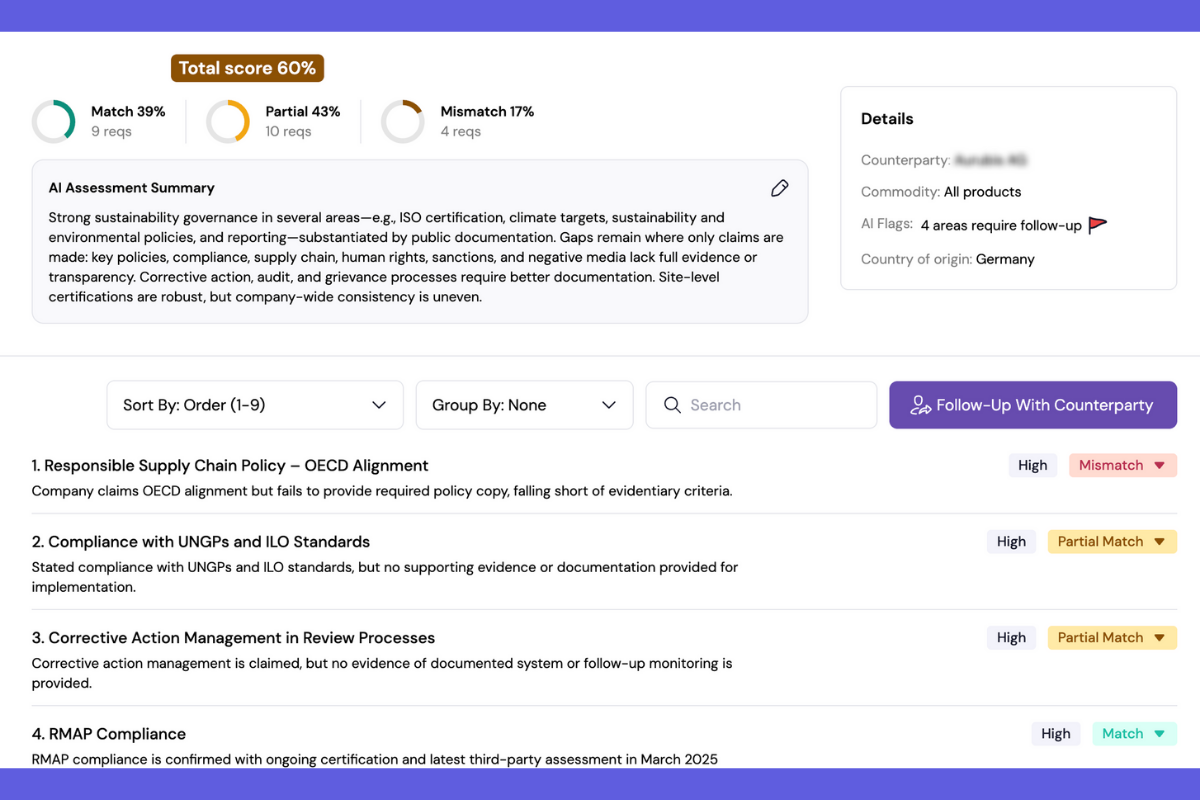1200x800 pixels.
Task: Click the Partial 43% donut chart
Action: (228, 121)
